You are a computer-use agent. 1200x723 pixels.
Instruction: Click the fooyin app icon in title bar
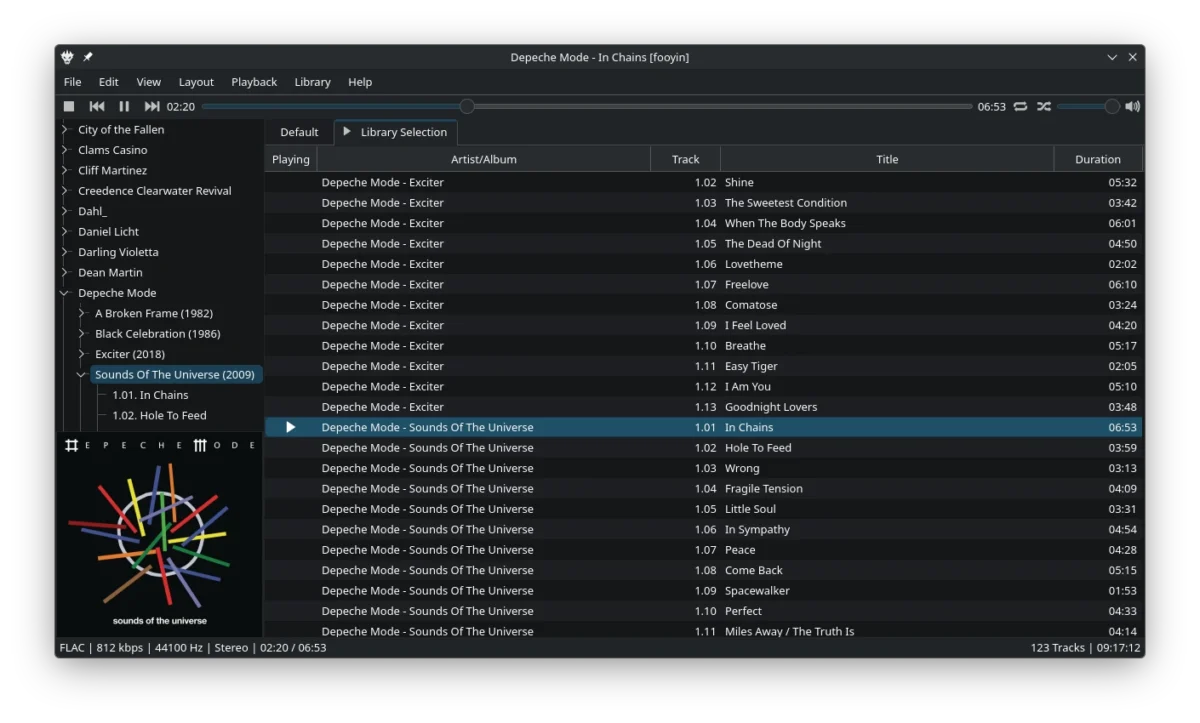[68, 57]
